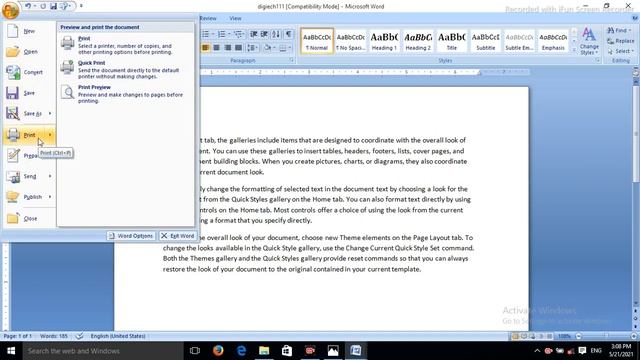
Task: Apply the Title style
Action: 452,41
